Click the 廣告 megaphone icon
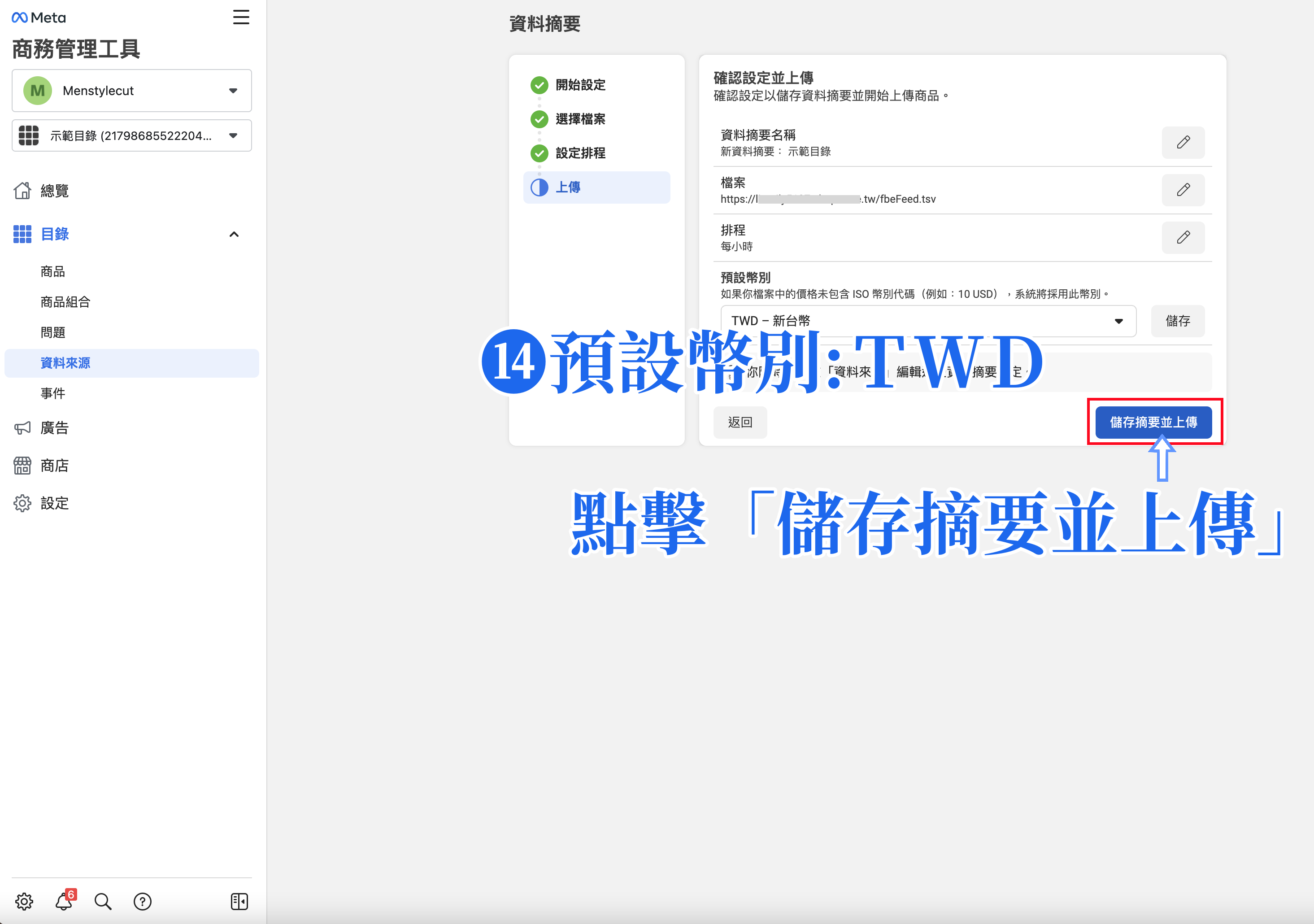Image resolution: width=1314 pixels, height=924 pixels. 22,427
